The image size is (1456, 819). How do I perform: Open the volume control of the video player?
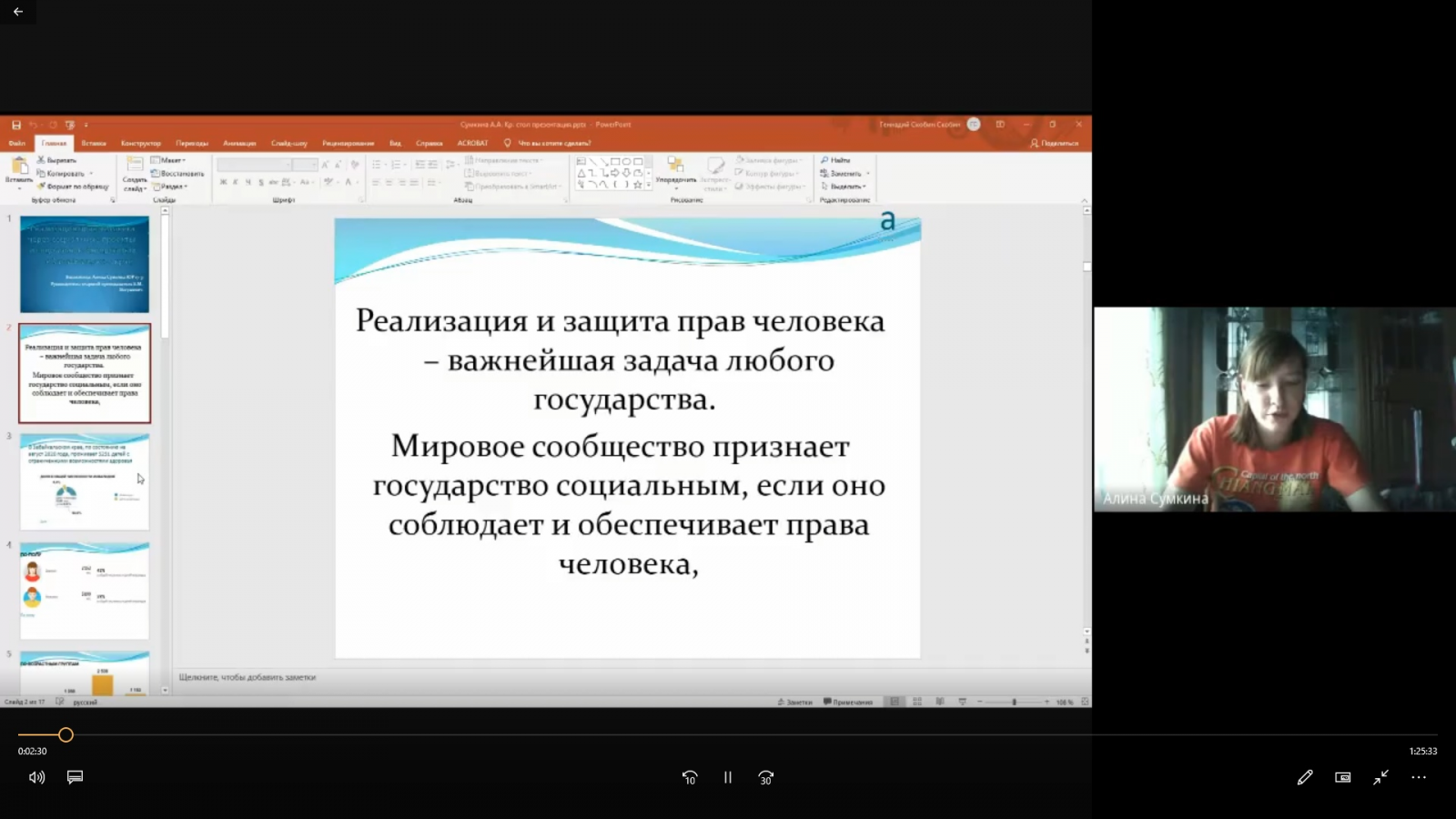tap(37, 777)
